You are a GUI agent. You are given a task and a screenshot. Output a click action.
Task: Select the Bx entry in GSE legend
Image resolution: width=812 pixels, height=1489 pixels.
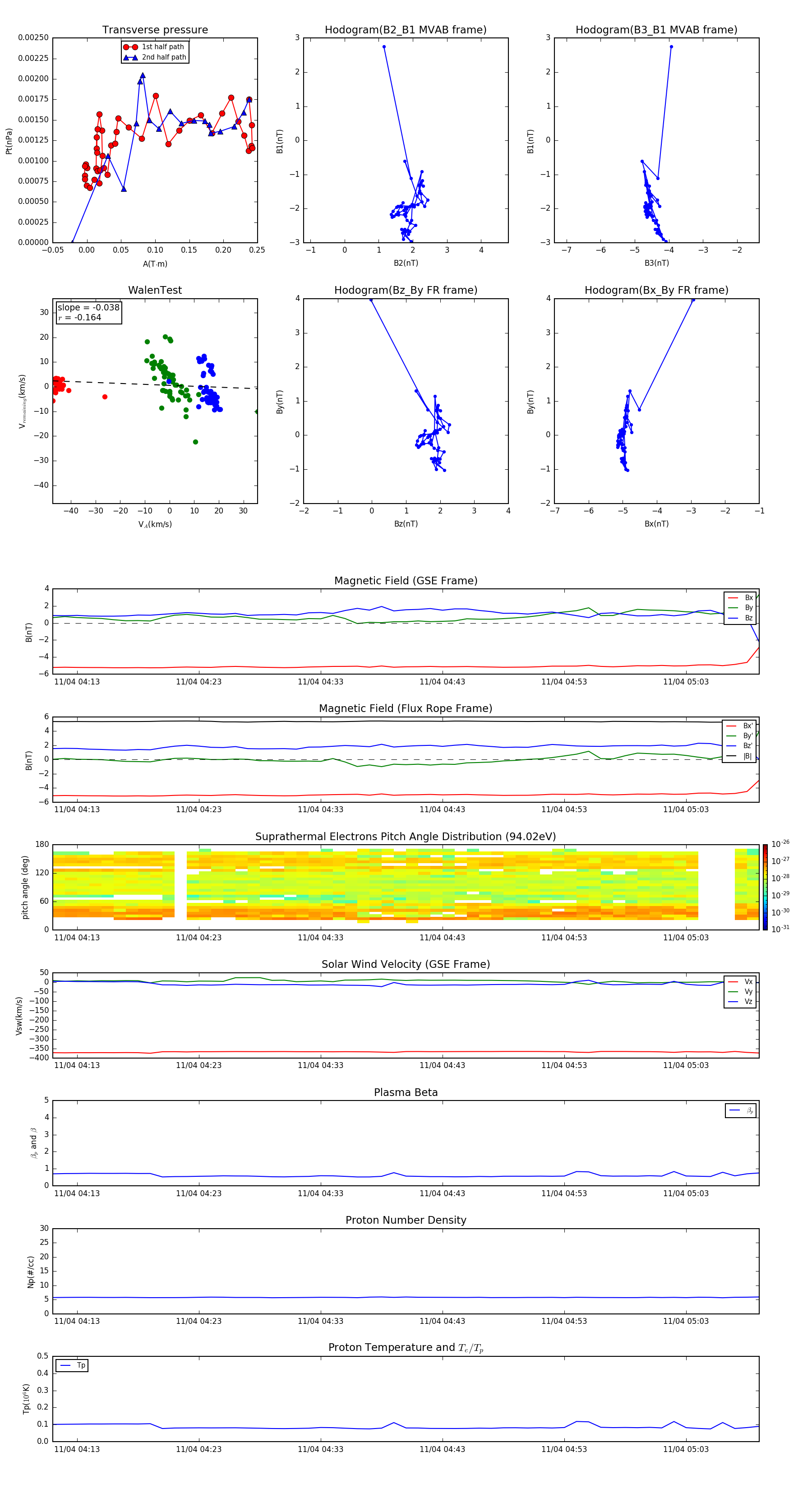(x=740, y=598)
